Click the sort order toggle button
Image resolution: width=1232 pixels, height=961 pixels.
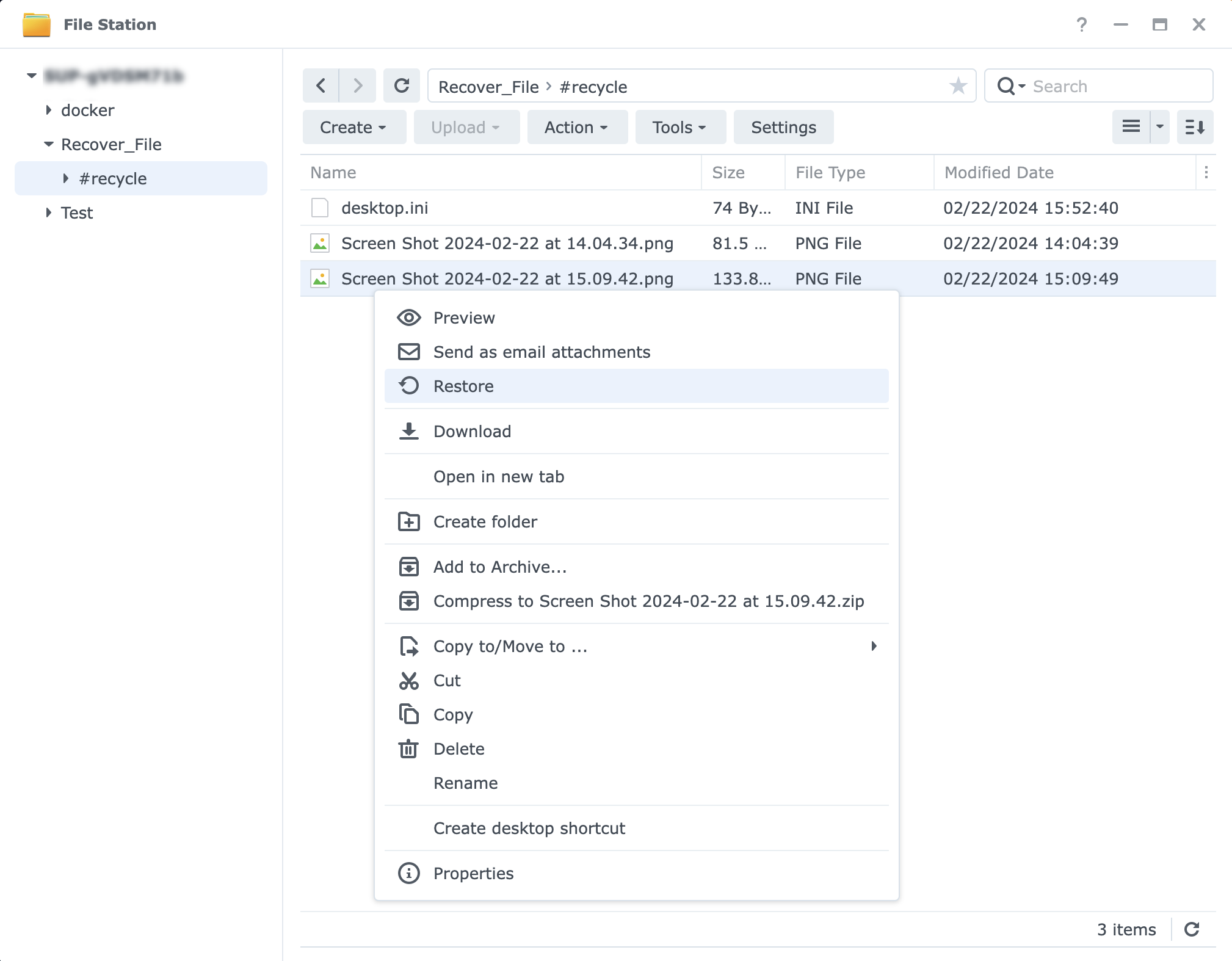click(x=1196, y=127)
